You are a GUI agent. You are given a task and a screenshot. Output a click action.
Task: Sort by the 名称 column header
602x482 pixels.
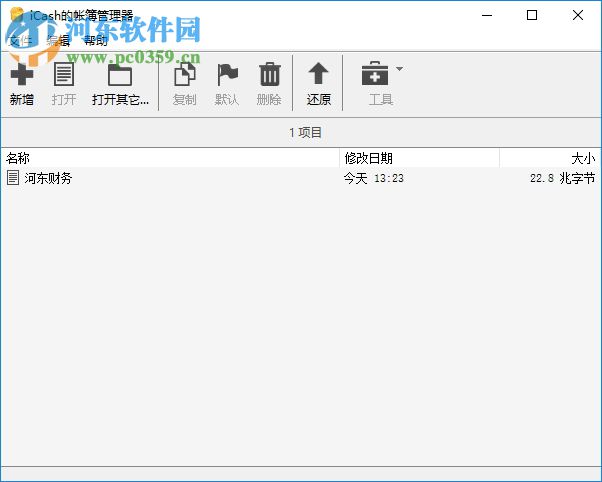170,158
